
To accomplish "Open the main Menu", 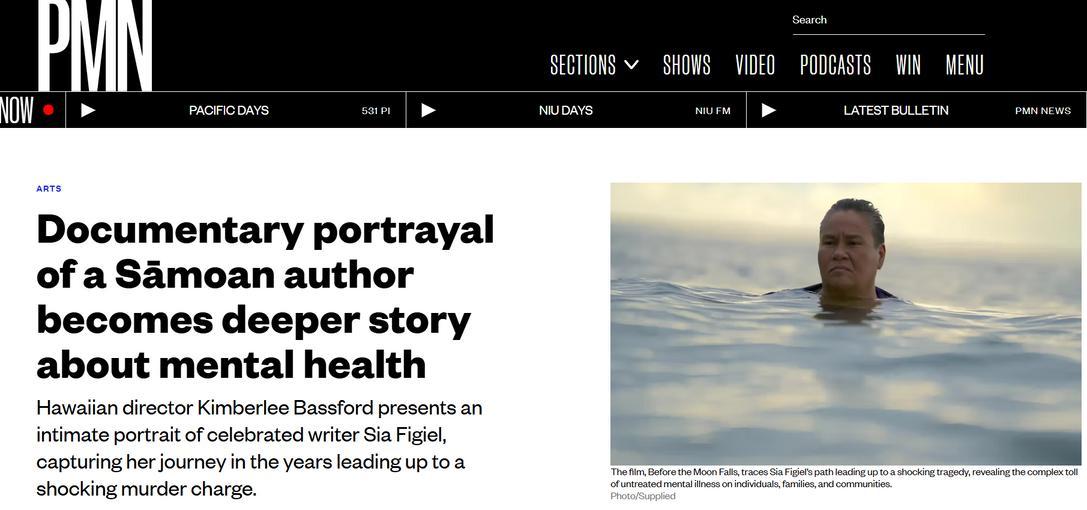I will [x=964, y=65].
